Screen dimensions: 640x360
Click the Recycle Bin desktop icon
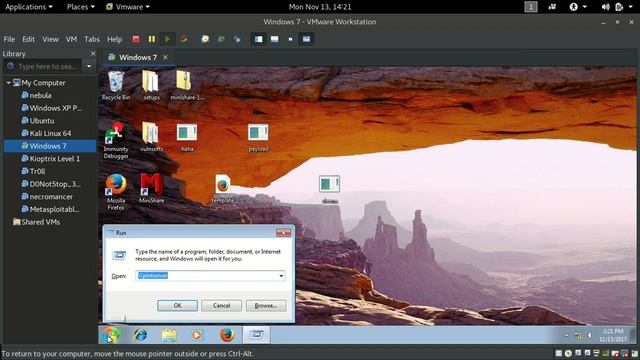[116, 85]
